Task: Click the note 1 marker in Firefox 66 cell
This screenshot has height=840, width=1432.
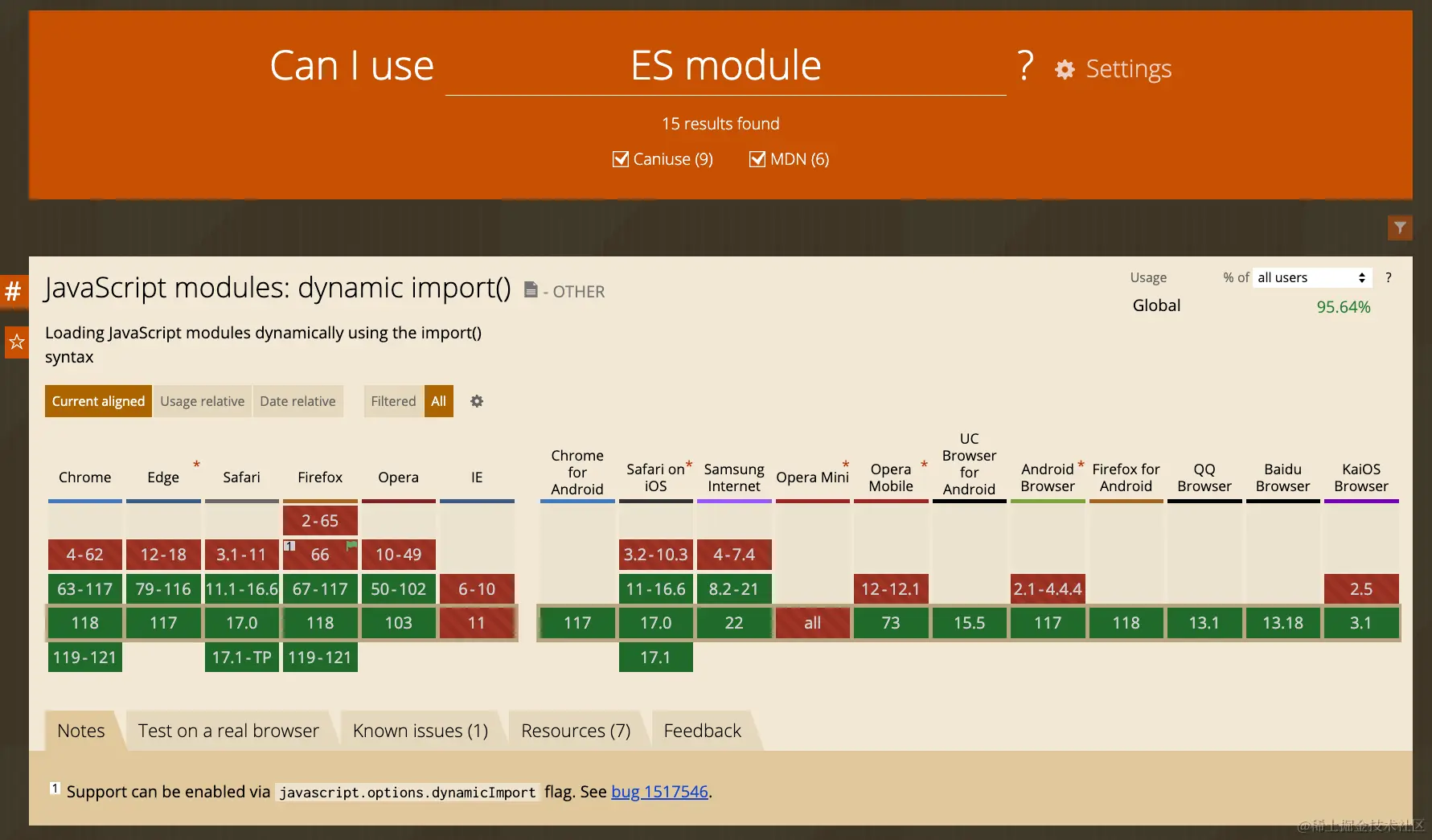Action: click(289, 546)
